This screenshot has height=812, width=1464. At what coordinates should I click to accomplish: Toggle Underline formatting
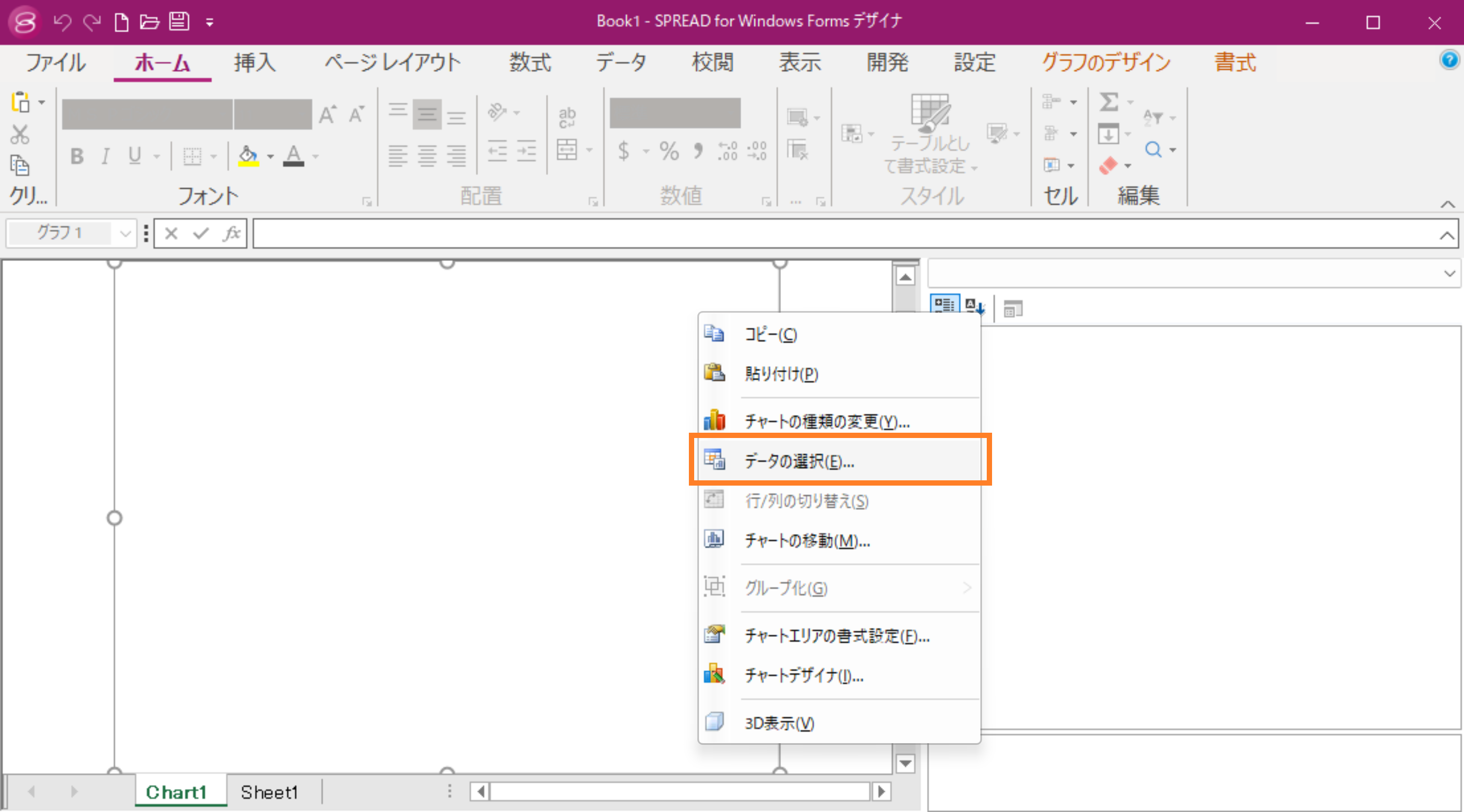pyautogui.click(x=135, y=156)
